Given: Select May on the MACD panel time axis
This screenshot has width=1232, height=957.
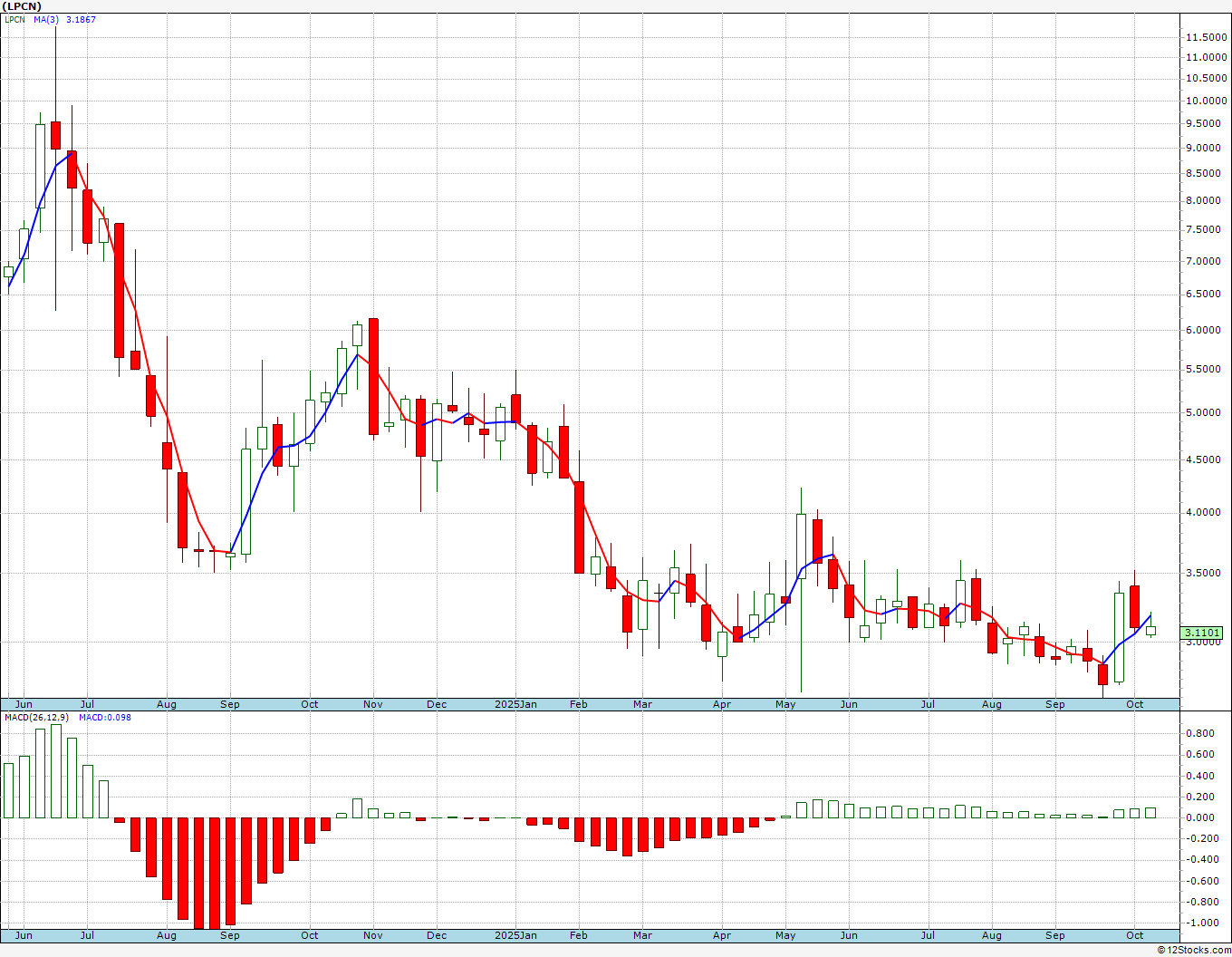Looking at the screenshot, I should tap(785, 935).
